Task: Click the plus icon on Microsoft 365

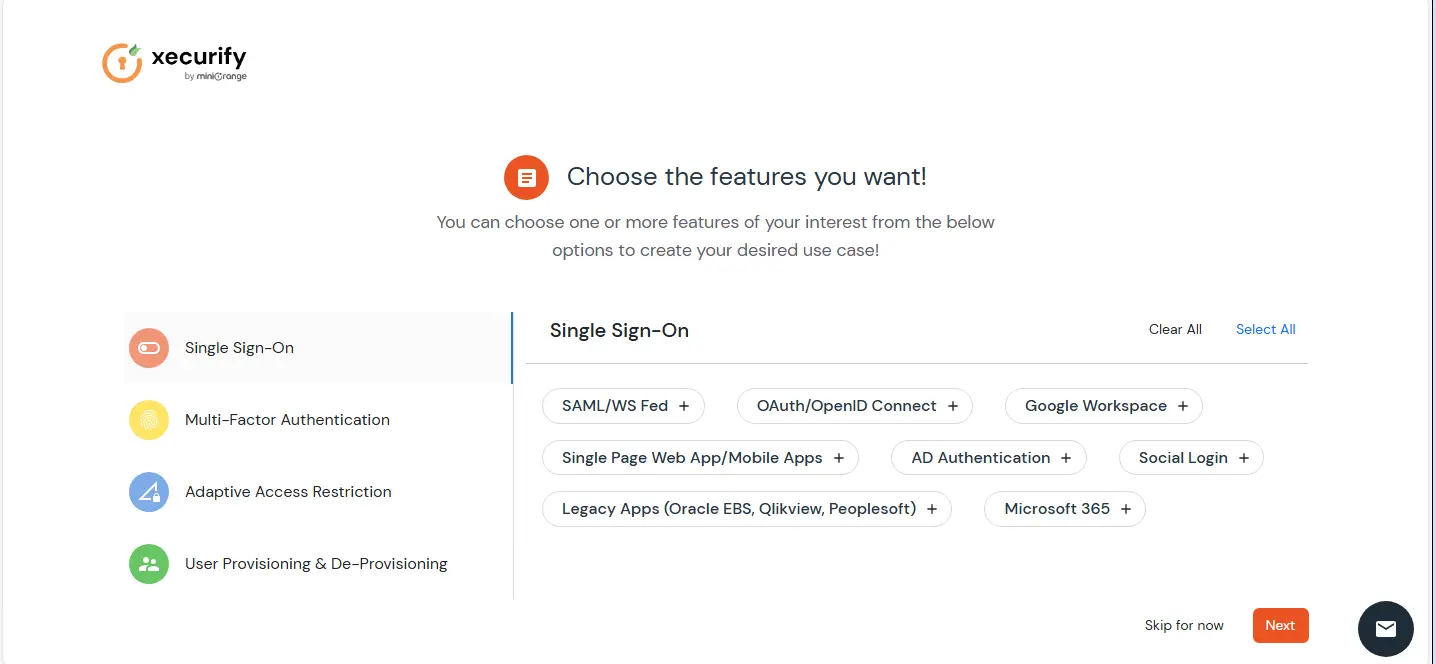Action: [1126, 508]
